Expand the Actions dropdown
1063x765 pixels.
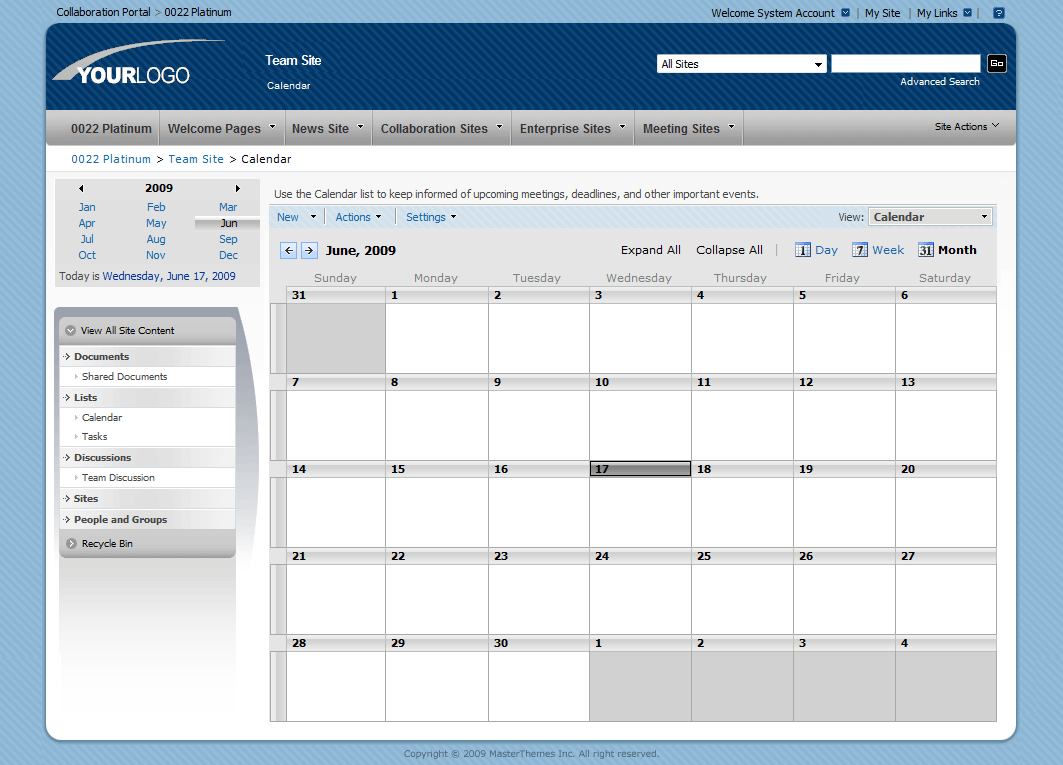pyautogui.click(x=358, y=216)
